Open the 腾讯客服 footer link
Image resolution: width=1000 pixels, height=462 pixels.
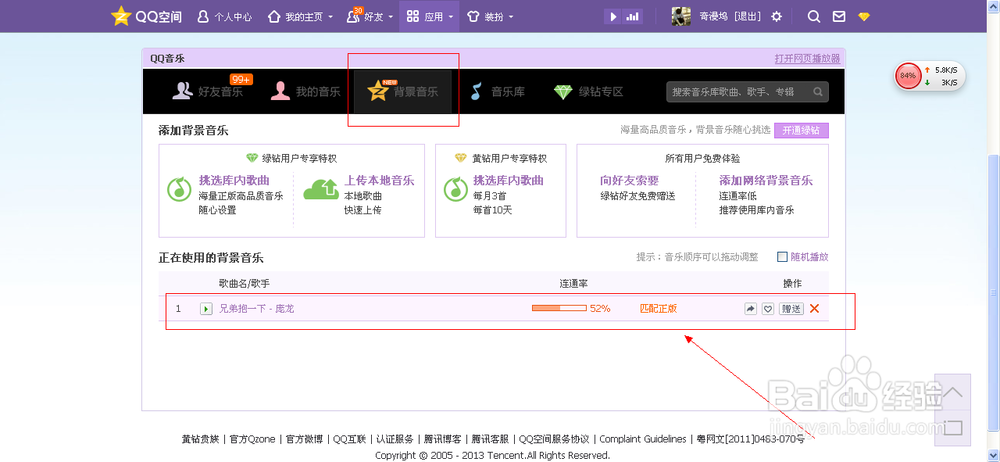click(490, 439)
